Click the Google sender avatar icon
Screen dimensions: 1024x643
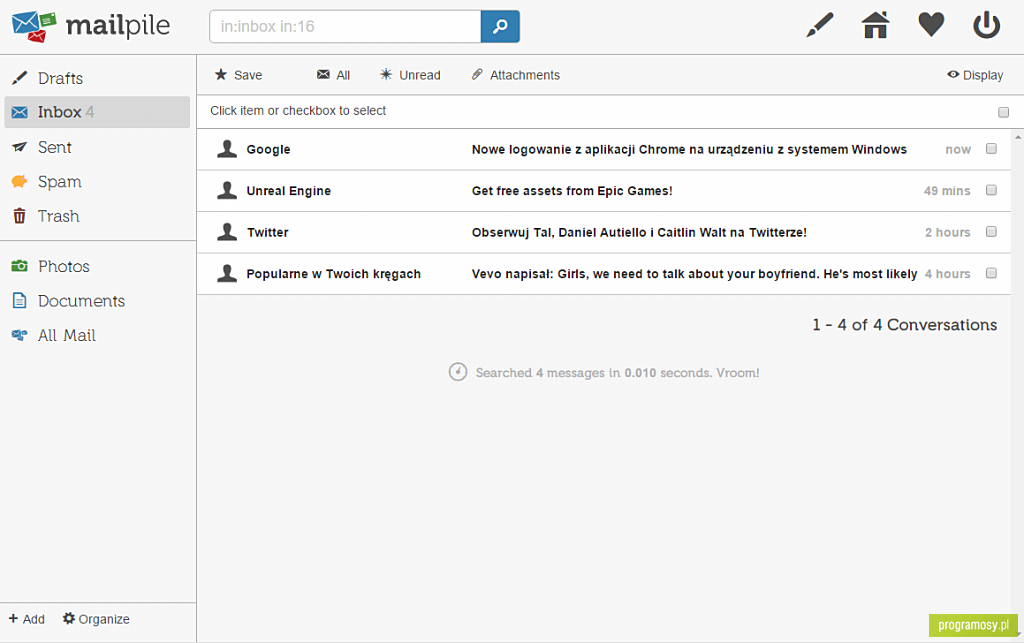click(x=227, y=149)
